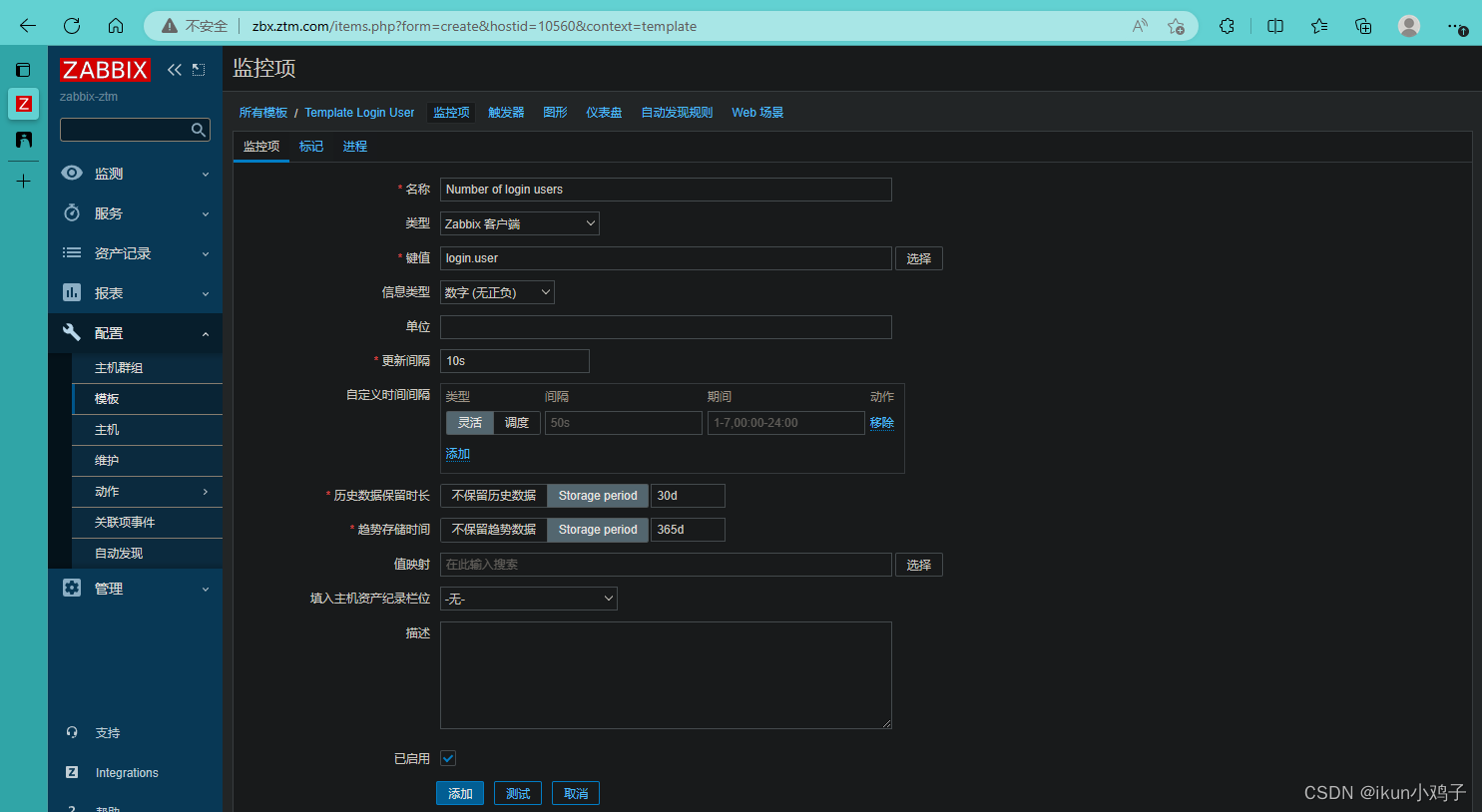Collapse the sidebar with the double arrow icon

point(175,70)
